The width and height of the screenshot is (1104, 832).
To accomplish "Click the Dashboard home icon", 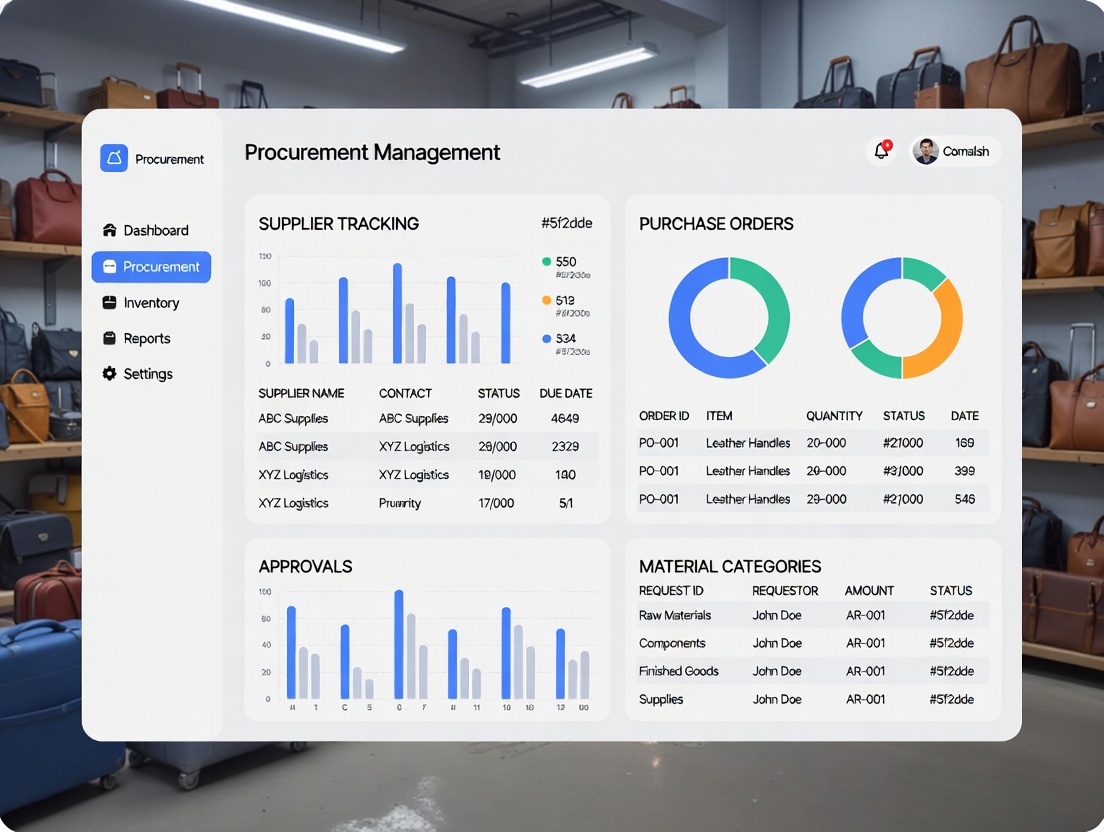I will [110, 230].
